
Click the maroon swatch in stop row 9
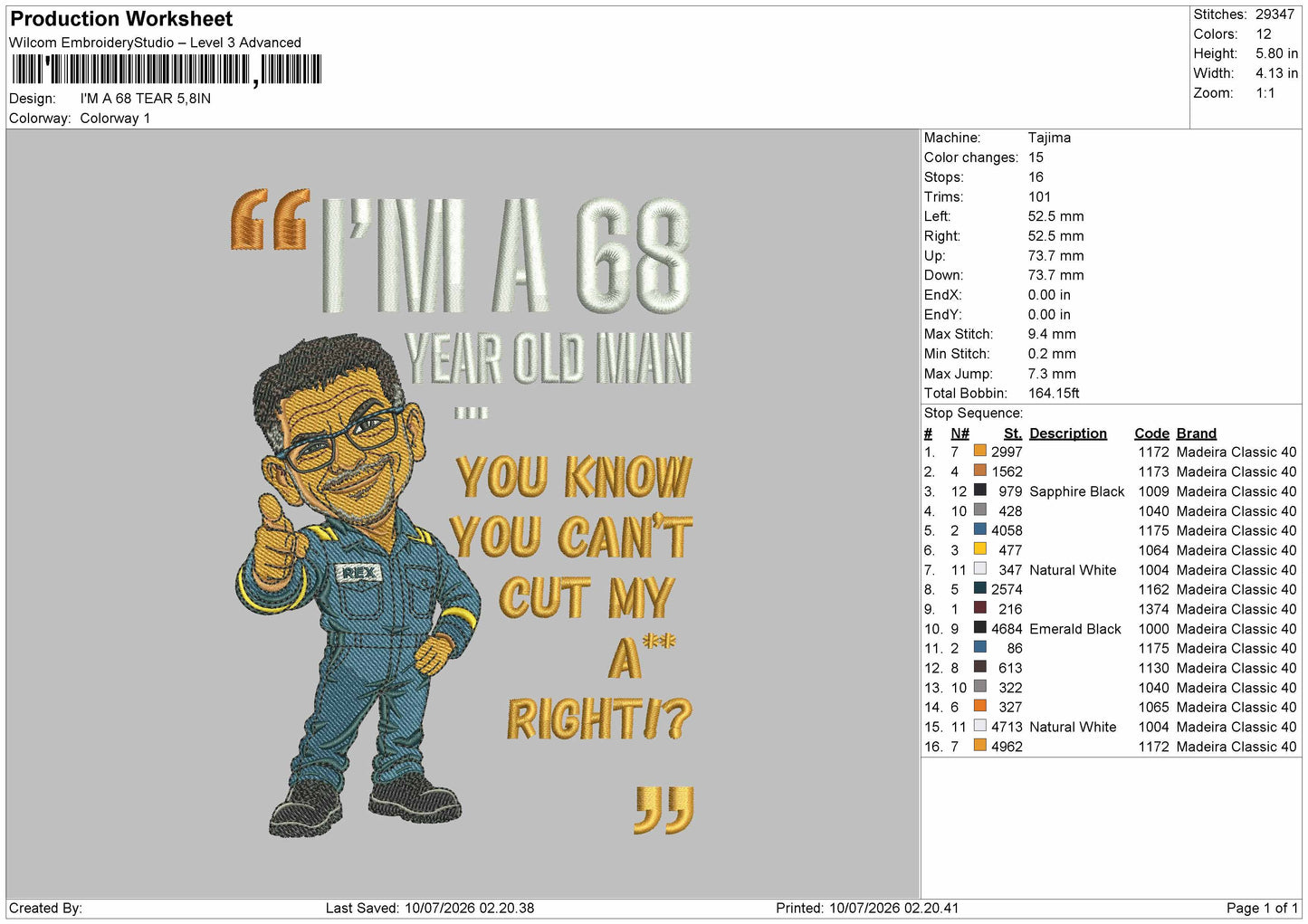(979, 608)
